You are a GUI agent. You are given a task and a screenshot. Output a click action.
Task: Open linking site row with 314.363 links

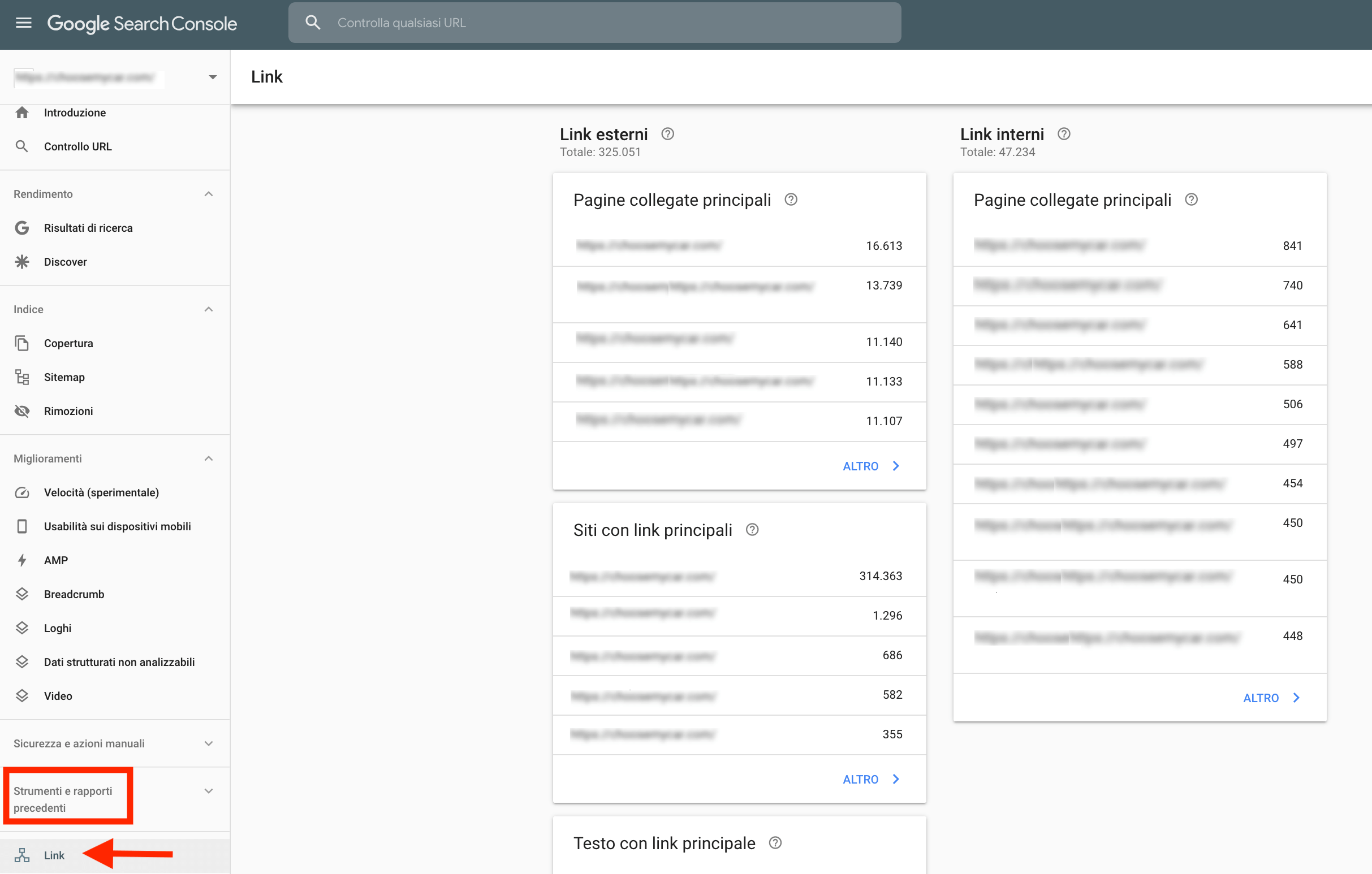[x=740, y=576]
